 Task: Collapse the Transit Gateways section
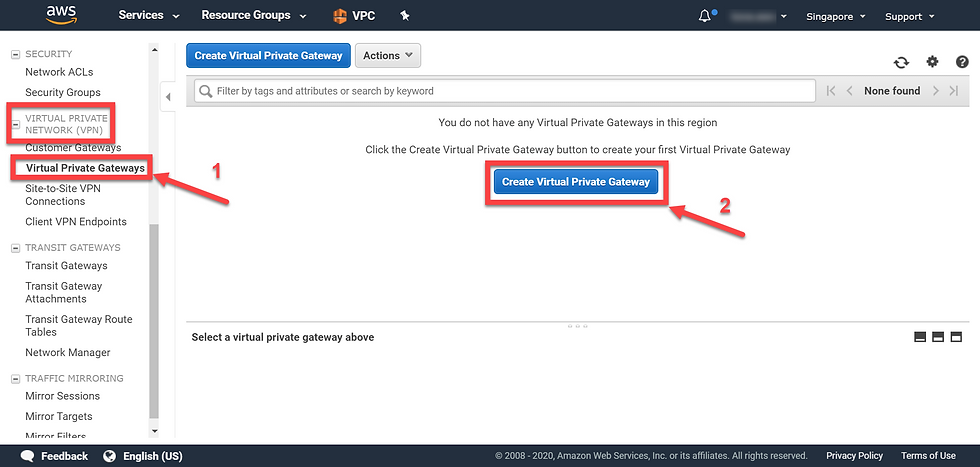16,248
